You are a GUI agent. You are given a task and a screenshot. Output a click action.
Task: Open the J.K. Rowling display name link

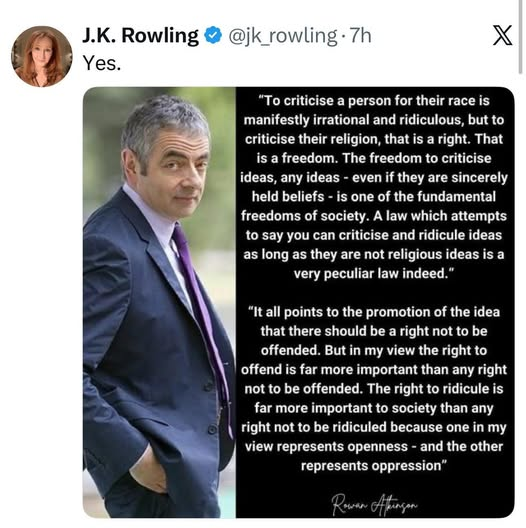pyautogui.click(x=140, y=35)
